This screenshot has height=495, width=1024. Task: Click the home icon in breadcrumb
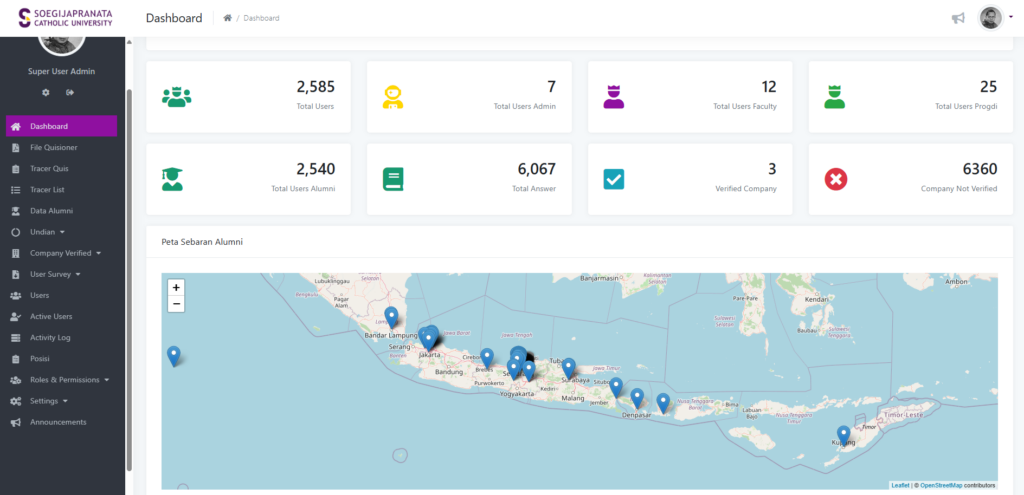(228, 18)
